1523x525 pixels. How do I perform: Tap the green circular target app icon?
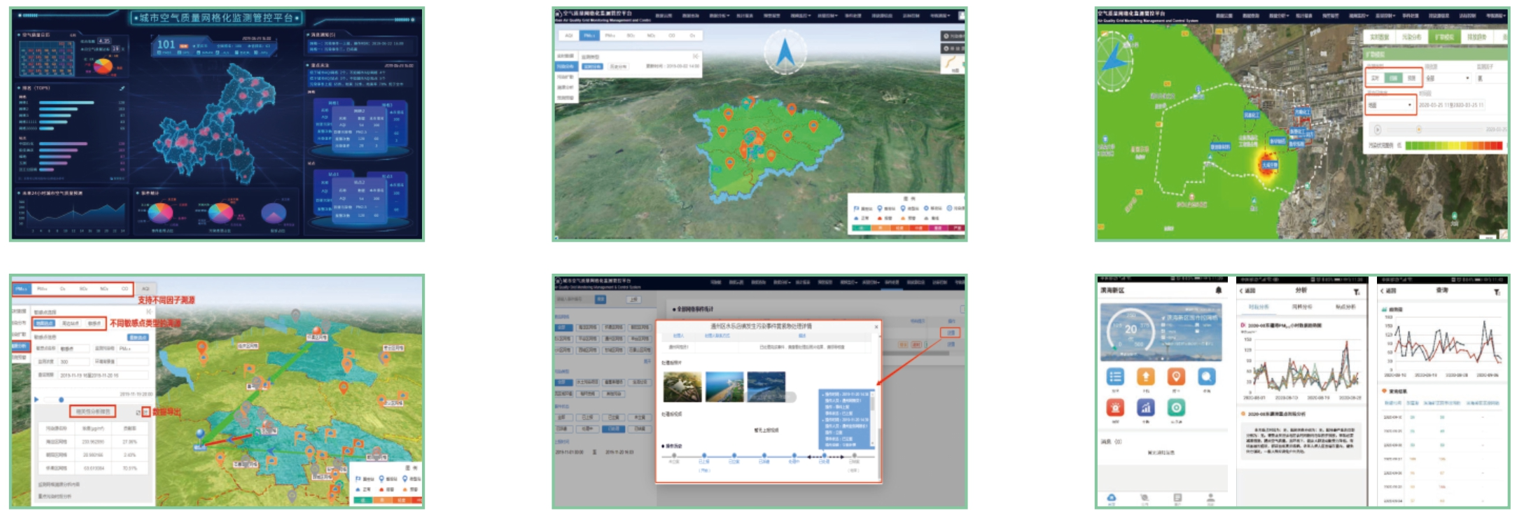pyautogui.click(x=1177, y=408)
